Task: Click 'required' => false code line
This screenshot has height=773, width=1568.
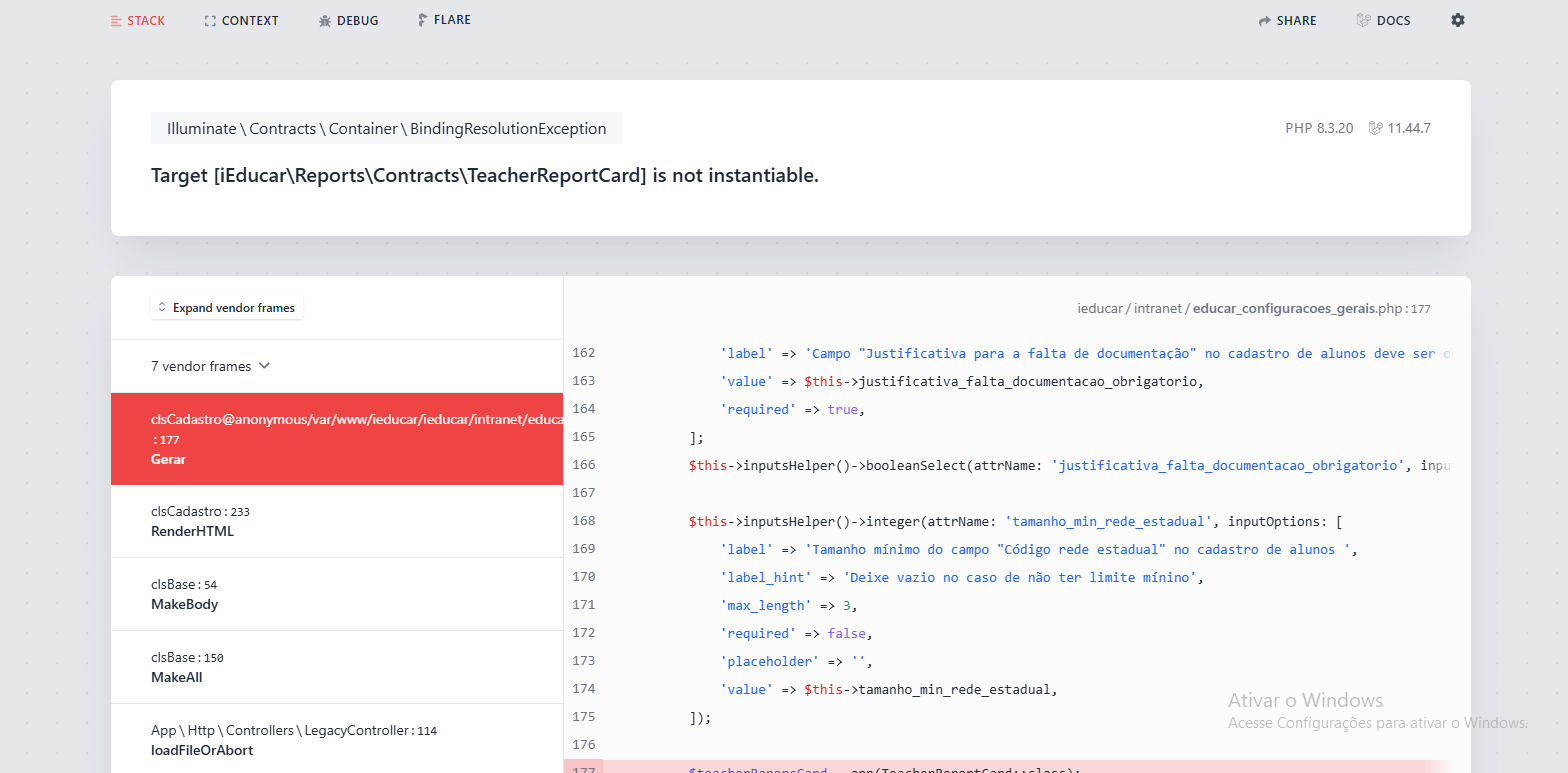Action: tap(796, 633)
